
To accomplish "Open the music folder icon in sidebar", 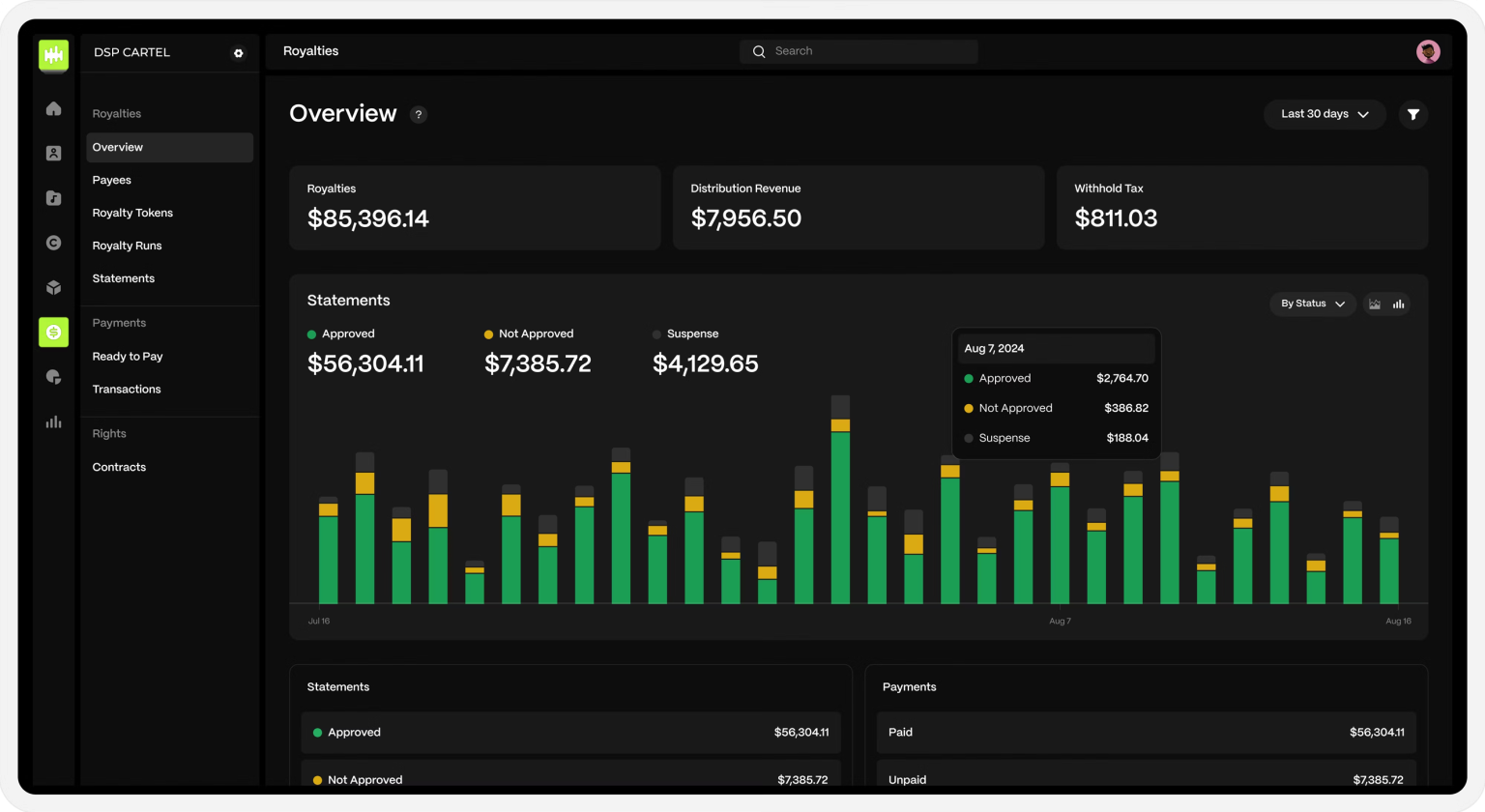I will pyautogui.click(x=53, y=198).
